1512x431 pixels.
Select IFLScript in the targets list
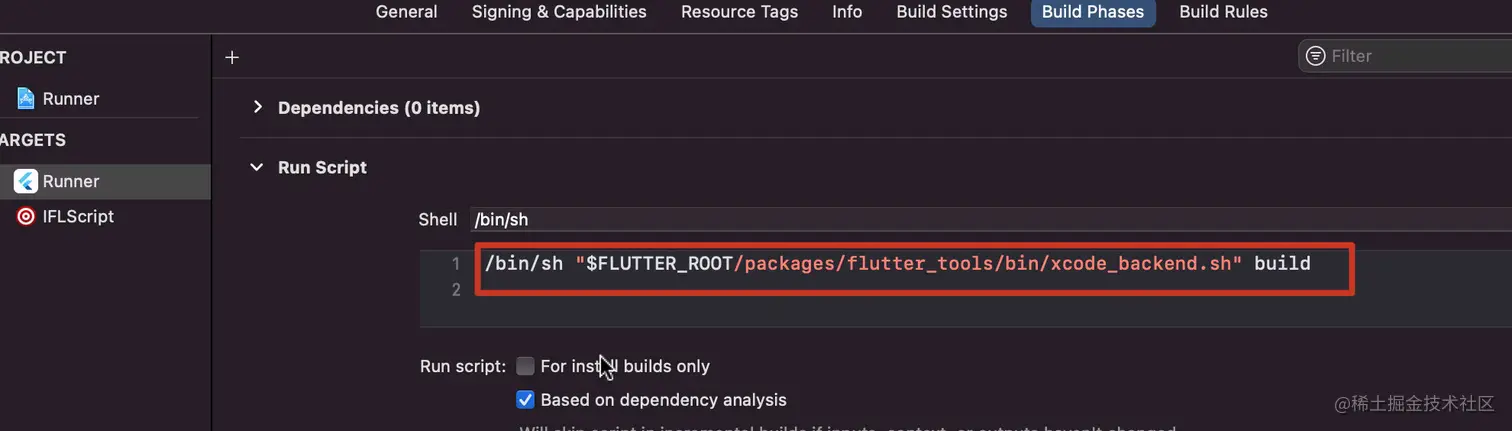pos(78,216)
